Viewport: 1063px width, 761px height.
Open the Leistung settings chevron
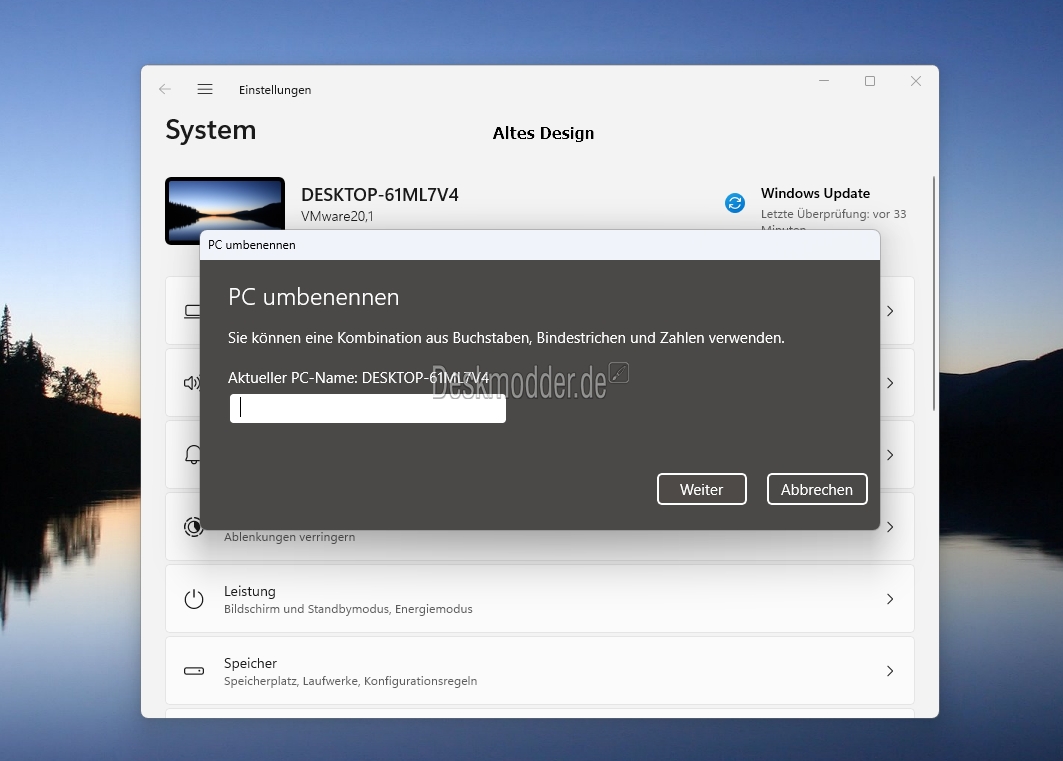[x=889, y=599]
